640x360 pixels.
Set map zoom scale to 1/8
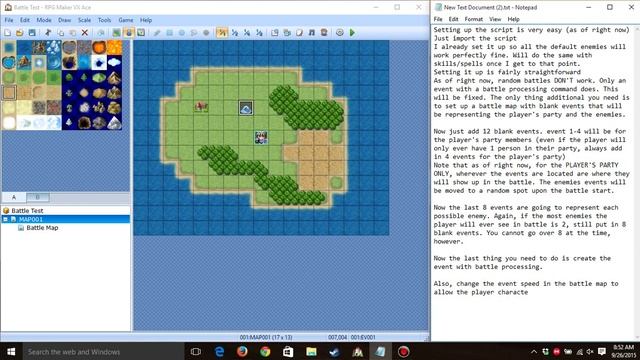pyautogui.click(x=259, y=33)
